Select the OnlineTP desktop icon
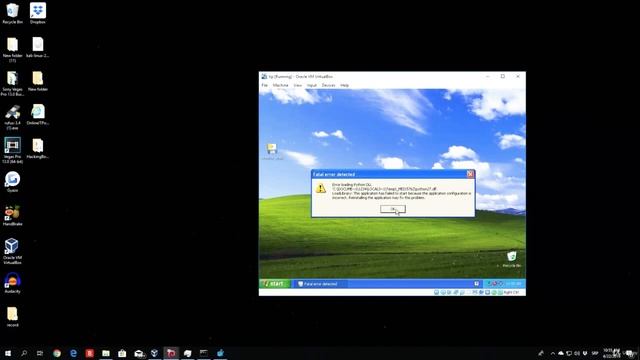 pos(38,115)
